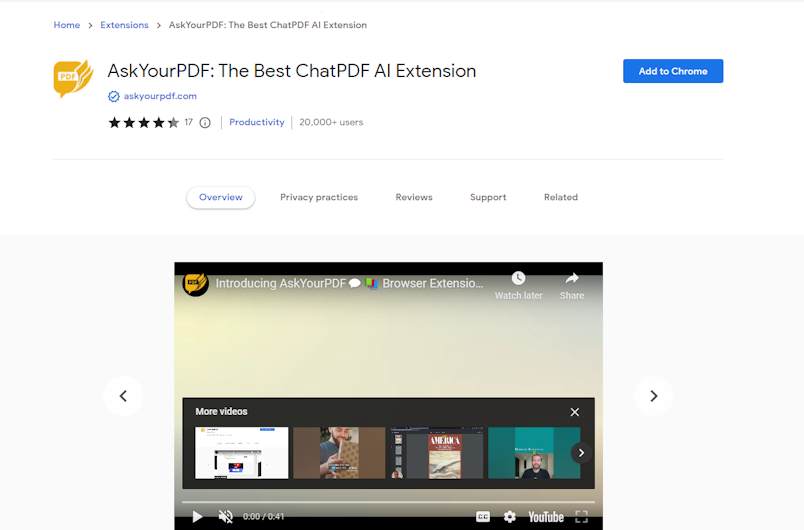
Task: Click the More videos heading
Action: click(x=221, y=412)
